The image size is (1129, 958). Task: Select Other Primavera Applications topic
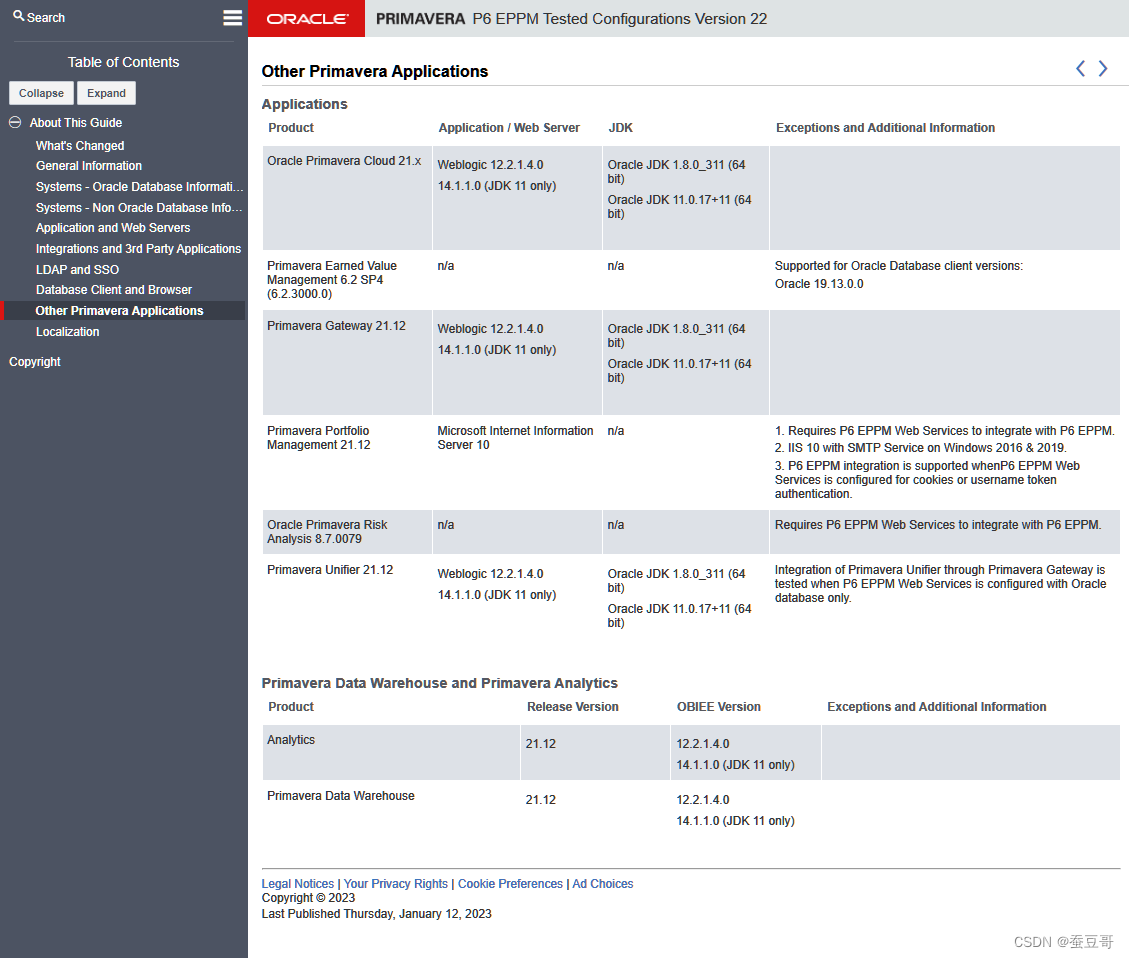120,310
